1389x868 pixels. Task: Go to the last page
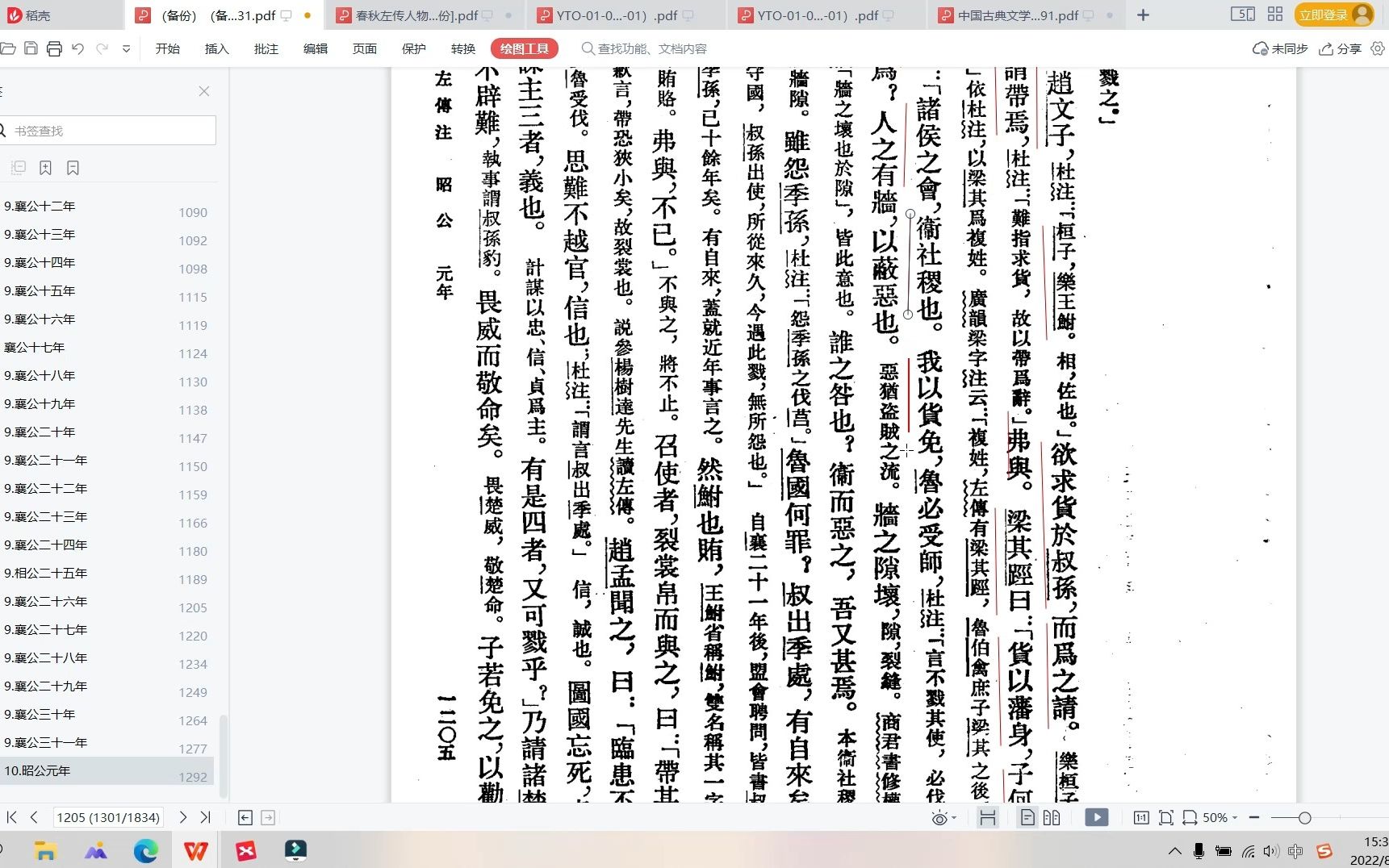(x=206, y=817)
